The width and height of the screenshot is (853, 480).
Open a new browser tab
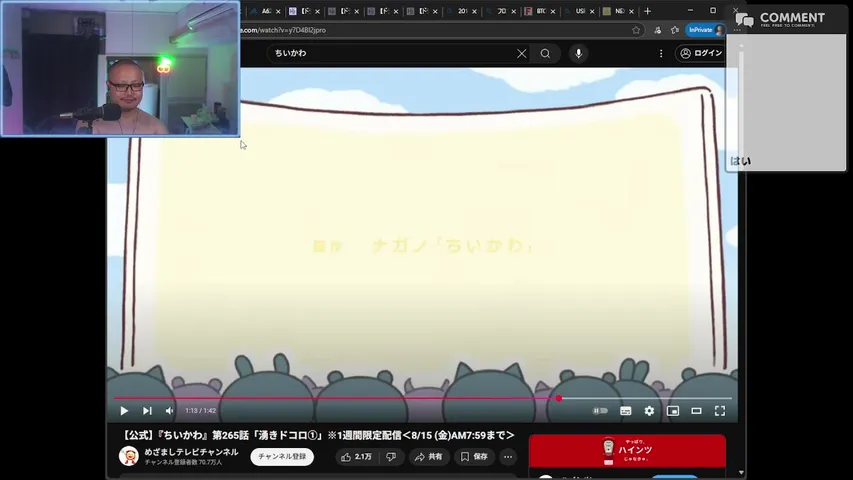pos(647,11)
